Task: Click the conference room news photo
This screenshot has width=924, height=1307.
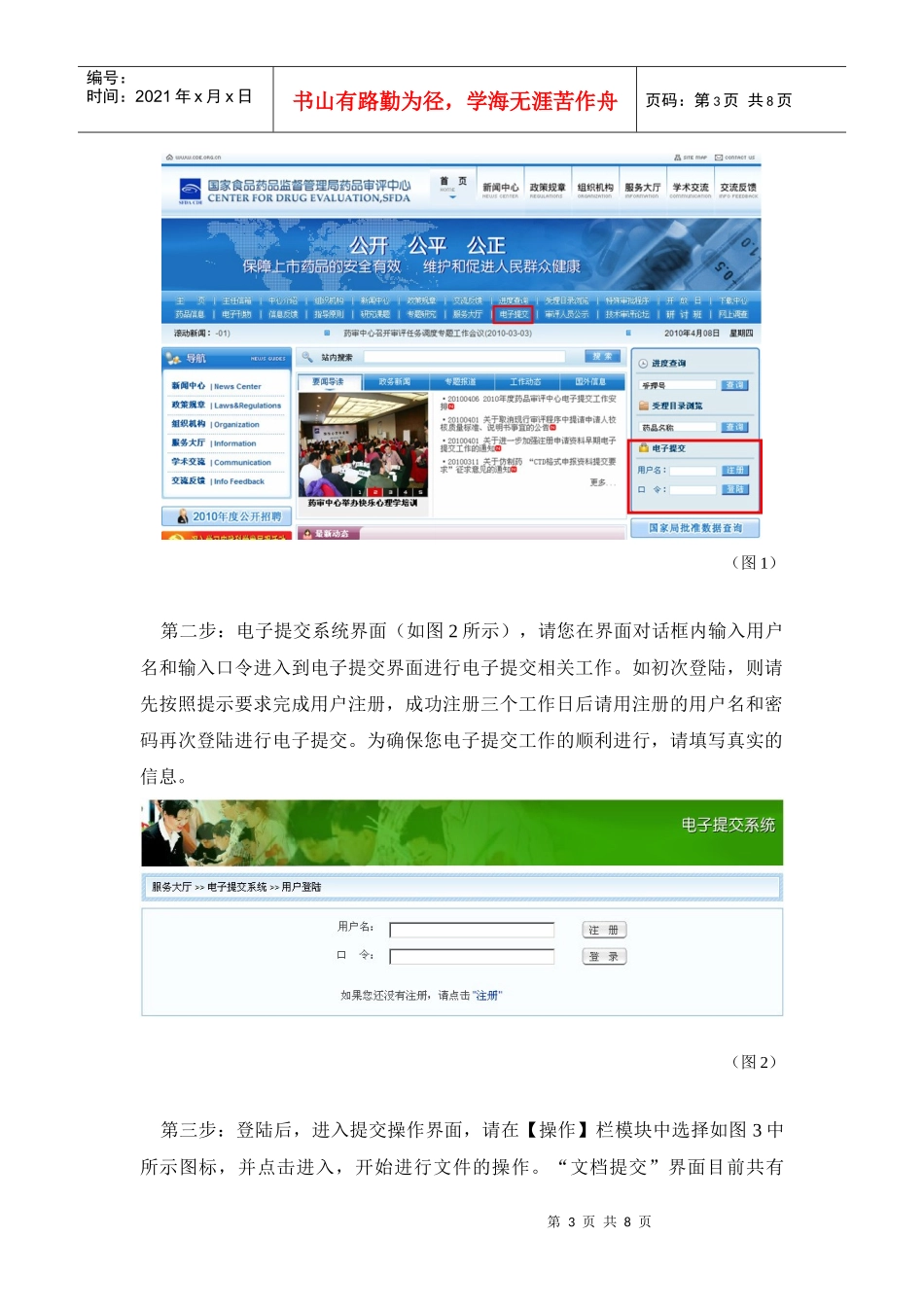Action: pyautogui.click(x=364, y=444)
